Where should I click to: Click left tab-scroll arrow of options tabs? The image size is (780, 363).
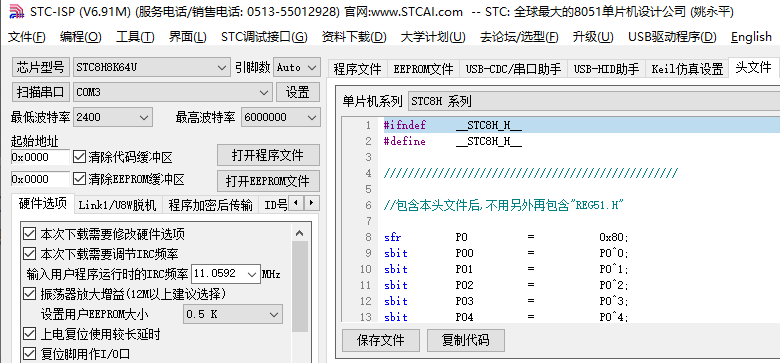(x=296, y=203)
